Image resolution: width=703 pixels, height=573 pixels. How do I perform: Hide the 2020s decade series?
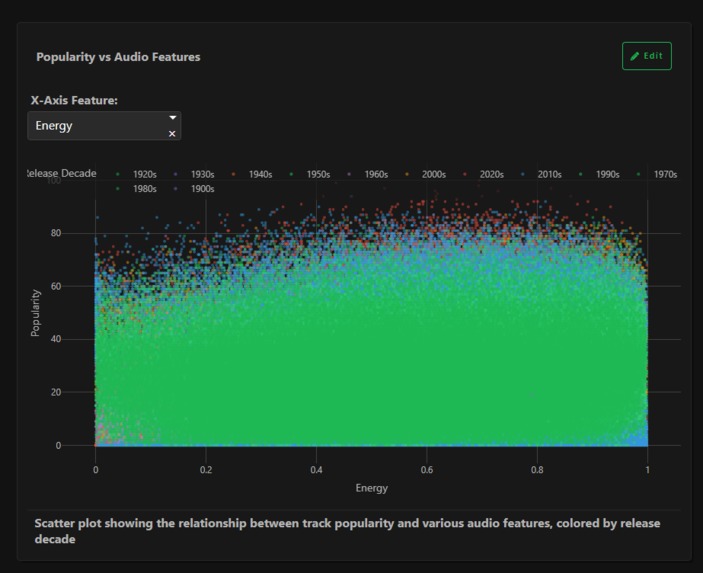point(484,174)
